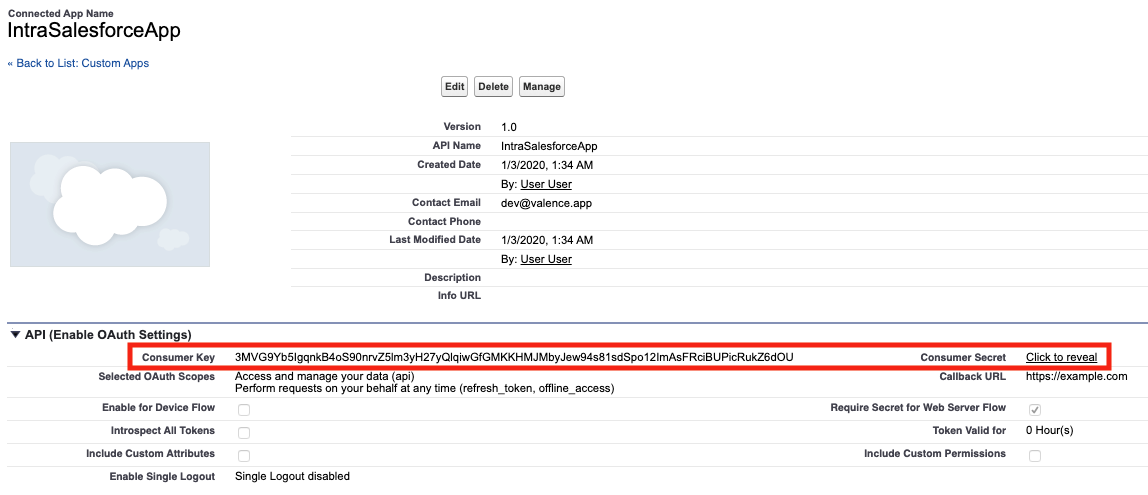Click the refresh_token, offline_access scope line

click(x=425, y=388)
